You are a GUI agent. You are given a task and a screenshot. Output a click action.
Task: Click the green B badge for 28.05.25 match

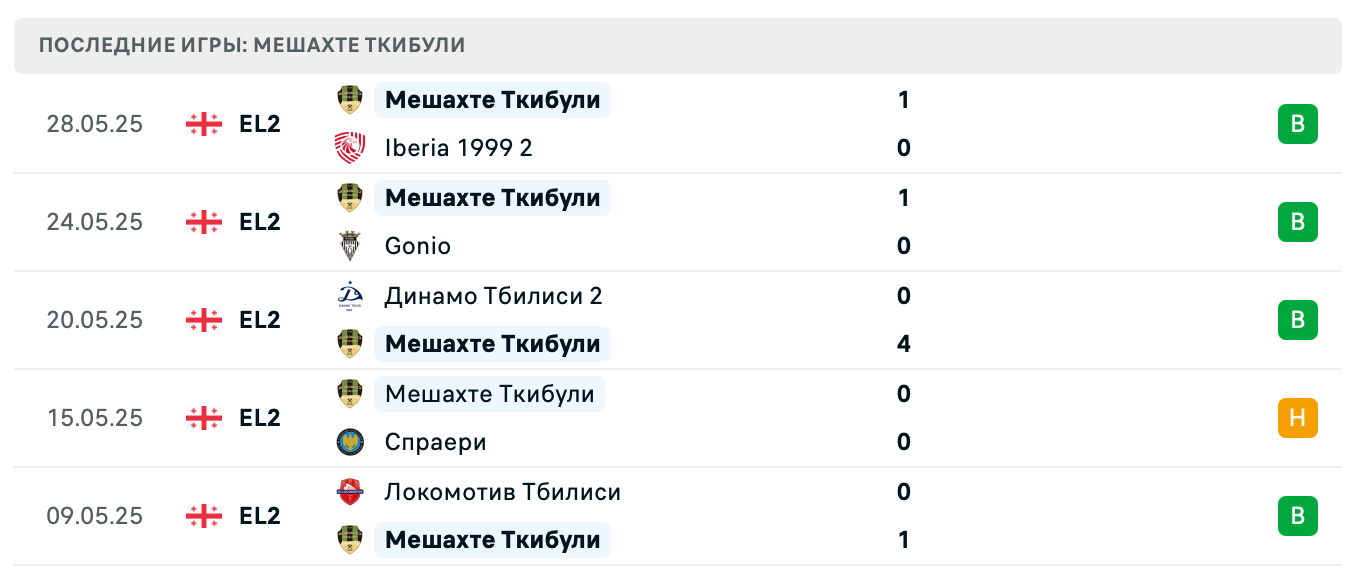[1297, 124]
